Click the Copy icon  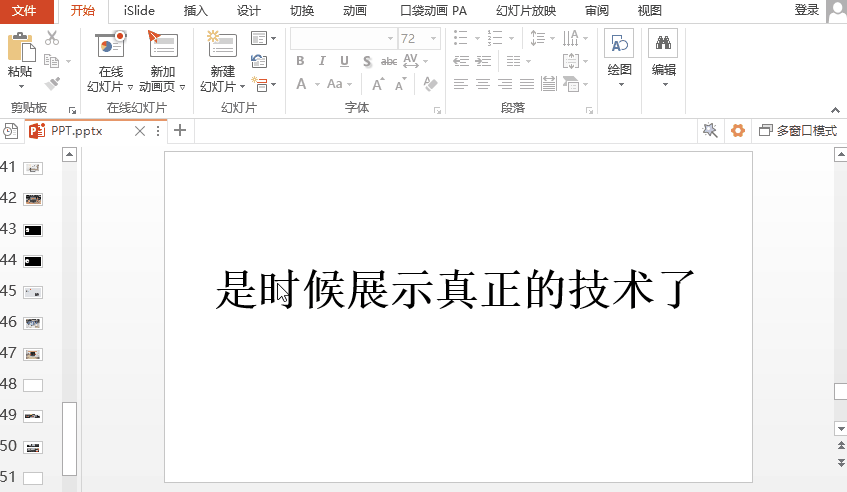51,60
